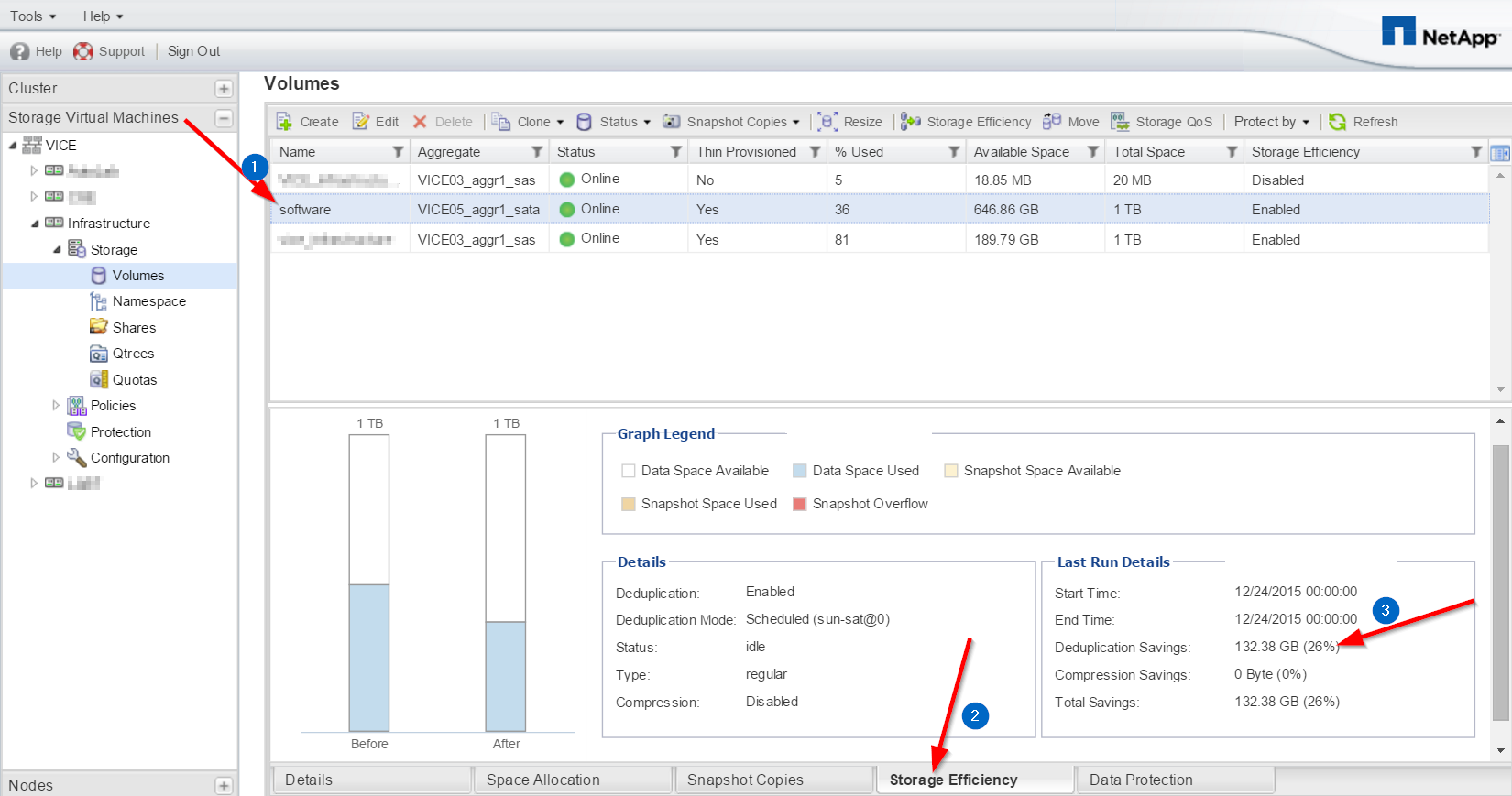1512x796 pixels.
Task: Expand the Policies tree node
Action: coord(56,406)
